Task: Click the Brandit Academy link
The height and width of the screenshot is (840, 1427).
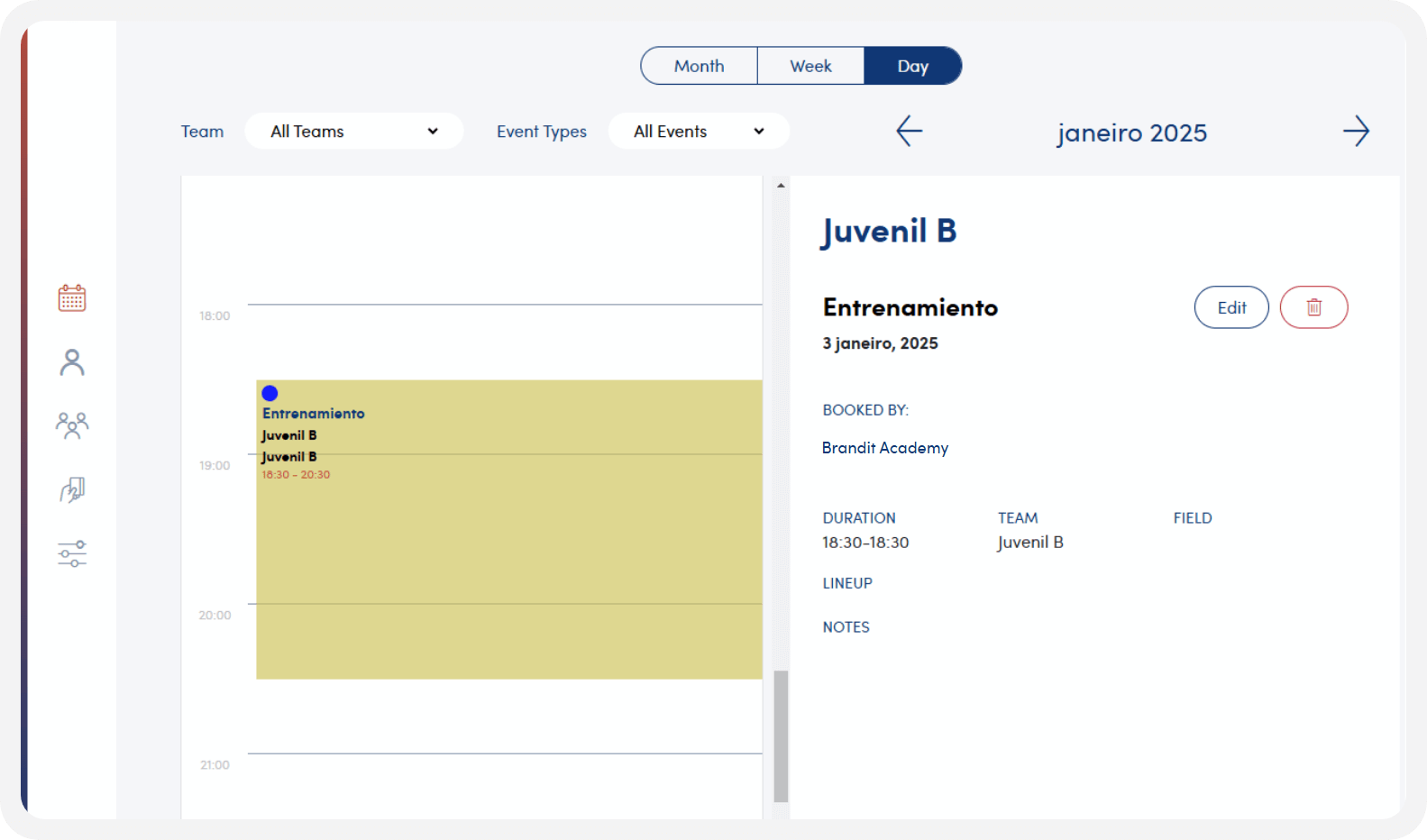Action: (x=884, y=448)
